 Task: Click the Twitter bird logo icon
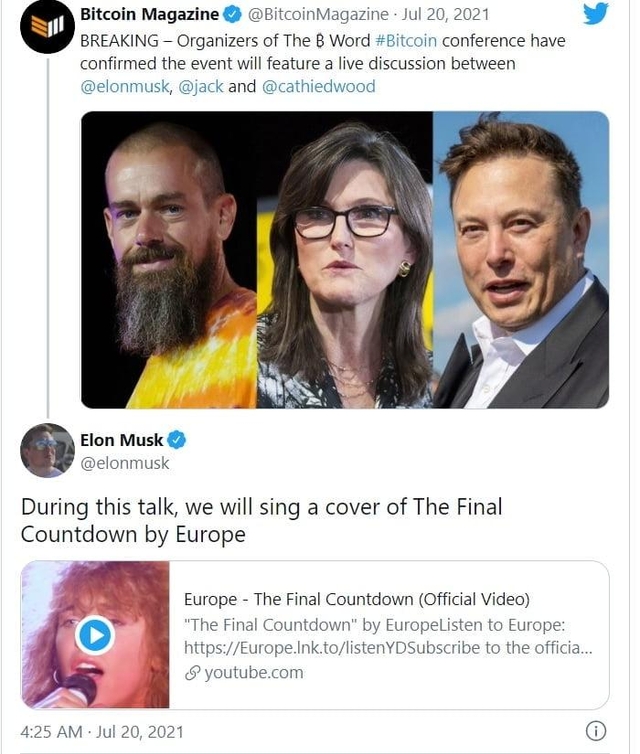click(x=595, y=14)
